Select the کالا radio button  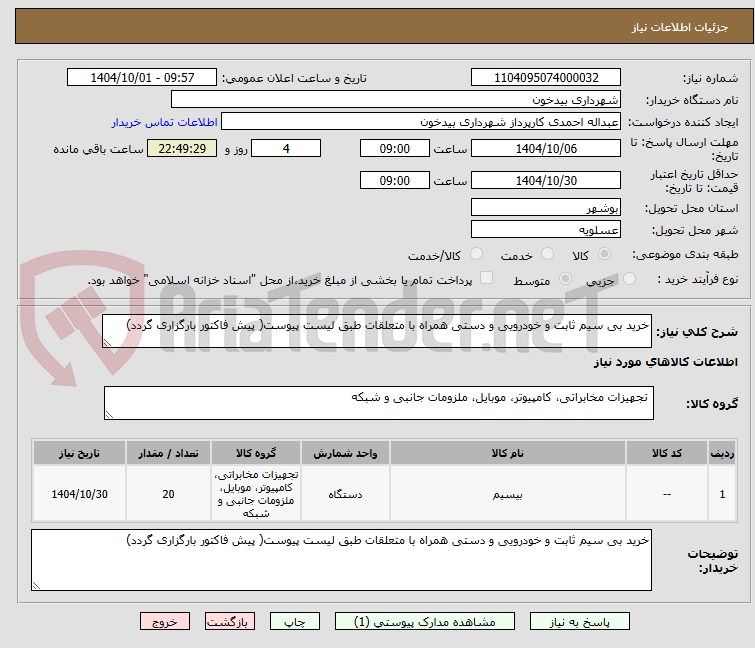click(604, 254)
